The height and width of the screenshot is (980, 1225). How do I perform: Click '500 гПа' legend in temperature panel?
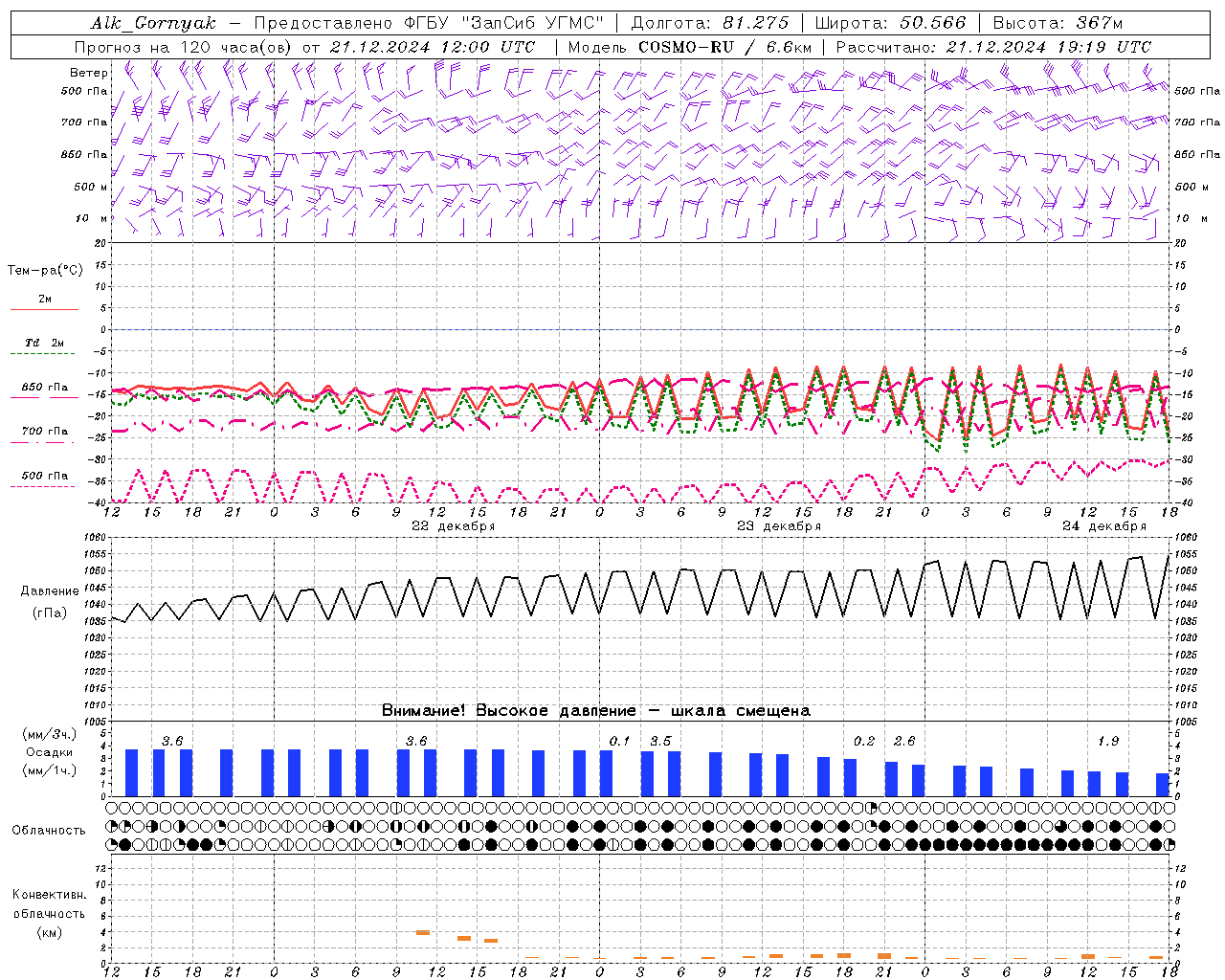pos(45,476)
